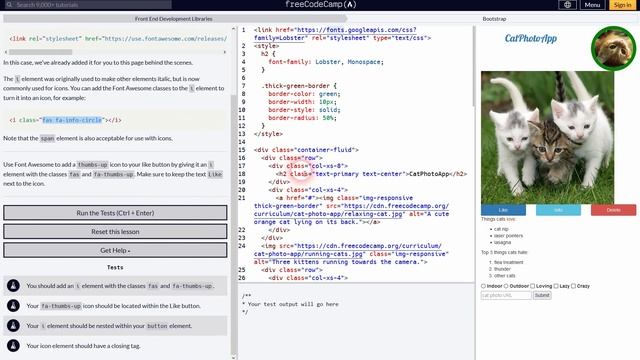This screenshot has width=640, height=360.
Task: Click the left arrow of the code snippet scrollbar
Action: tap(6, 52)
